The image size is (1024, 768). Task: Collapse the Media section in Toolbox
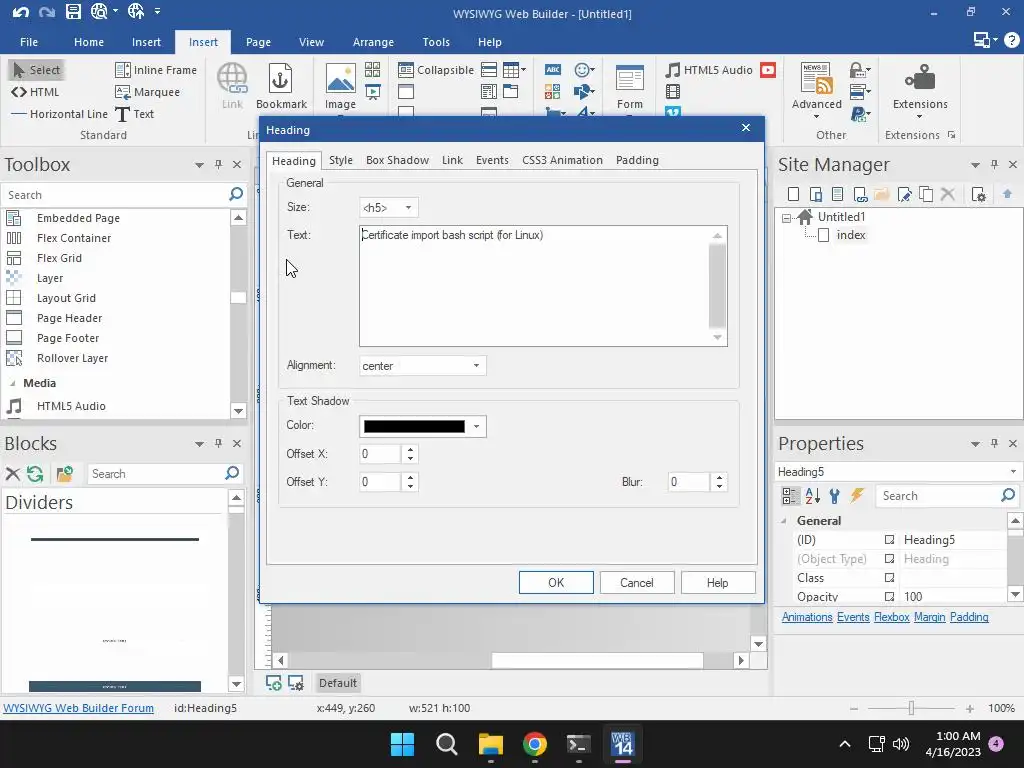(12, 383)
